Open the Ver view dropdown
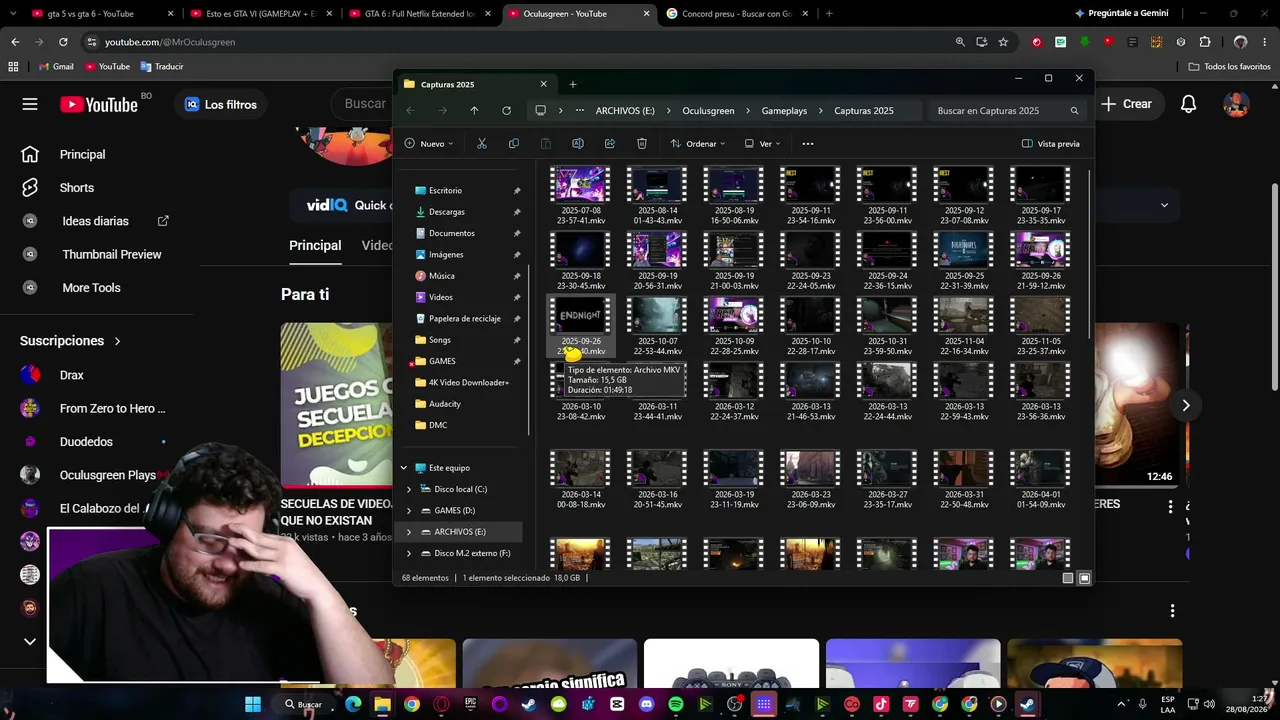1280x720 pixels. coord(762,144)
